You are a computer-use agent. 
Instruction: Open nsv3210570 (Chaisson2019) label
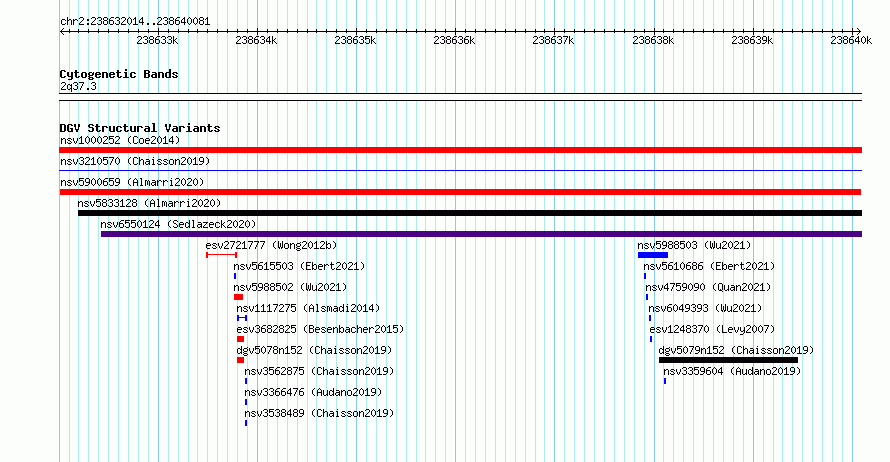pos(135,161)
